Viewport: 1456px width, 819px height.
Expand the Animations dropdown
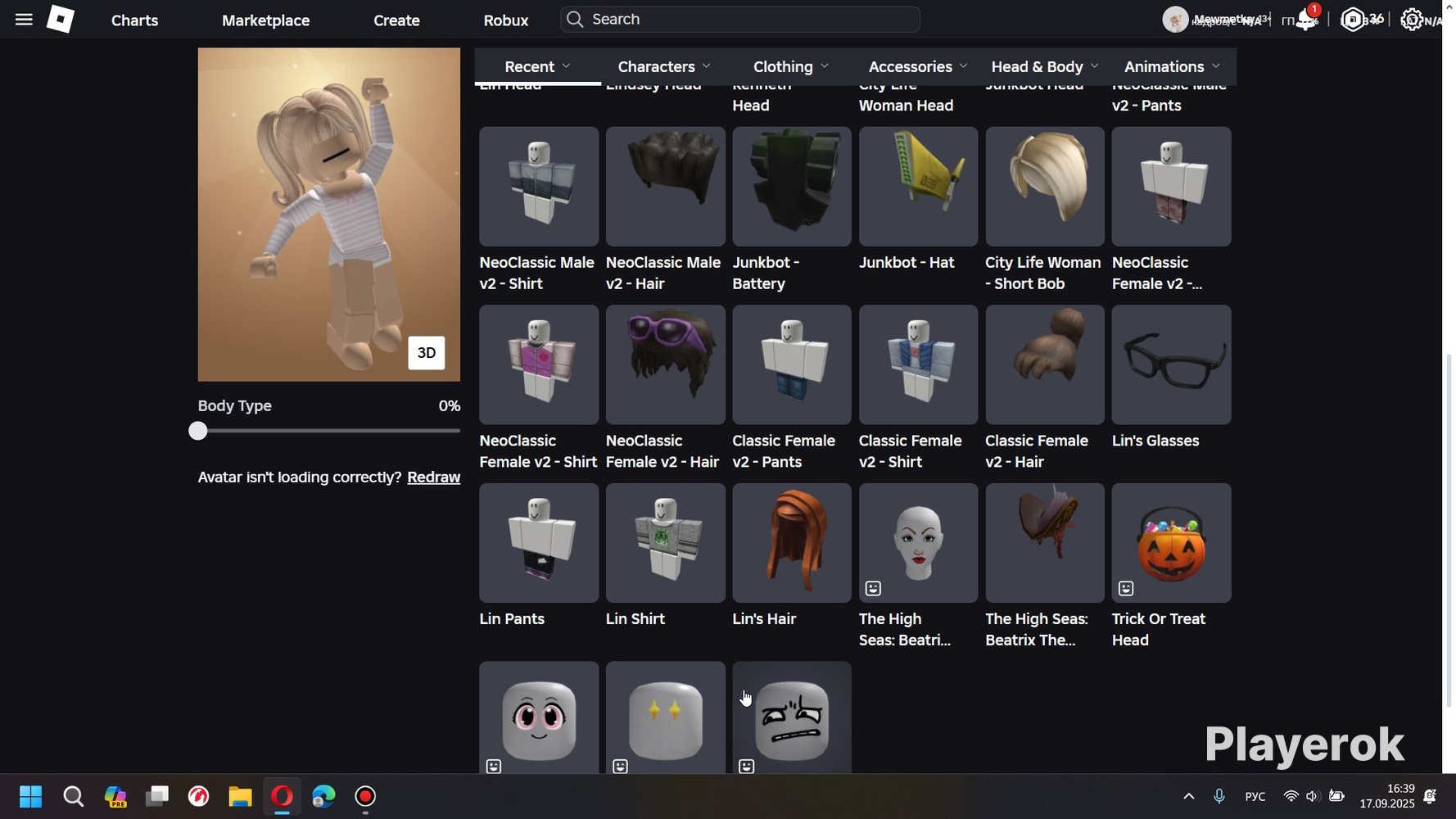(x=1172, y=66)
